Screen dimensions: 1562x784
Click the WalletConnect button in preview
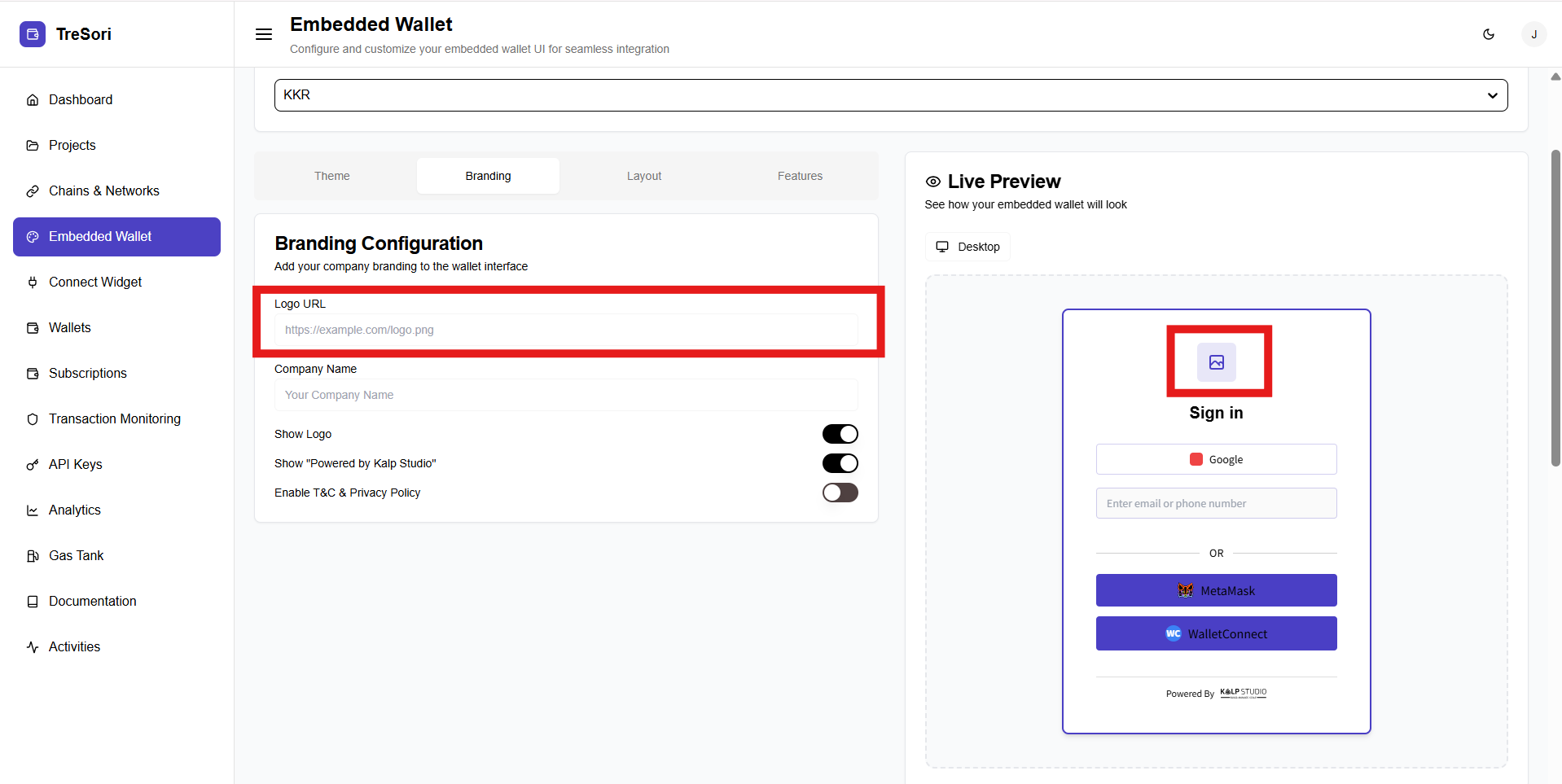[1216, 633]
